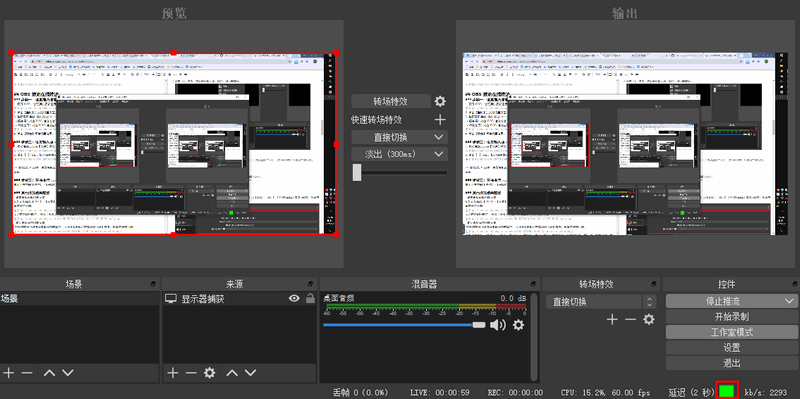Move source down in 来源 dock
Screen dimensions: 800x399
click(250, 373)
